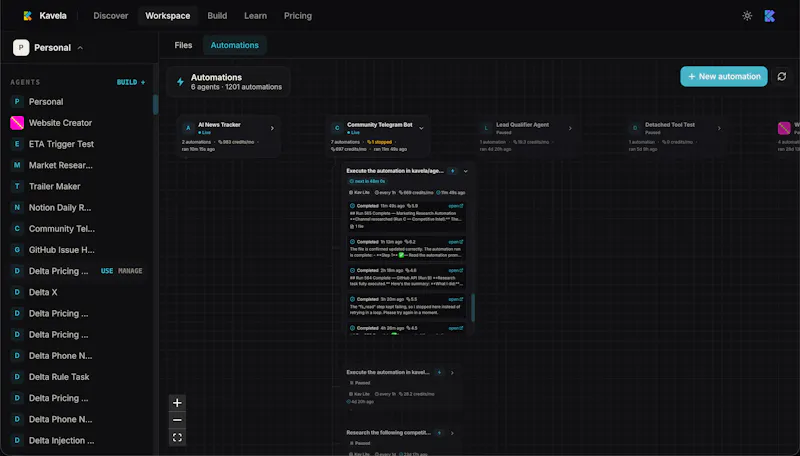Toggle the light/dark theme sun icon

(747, 16)
